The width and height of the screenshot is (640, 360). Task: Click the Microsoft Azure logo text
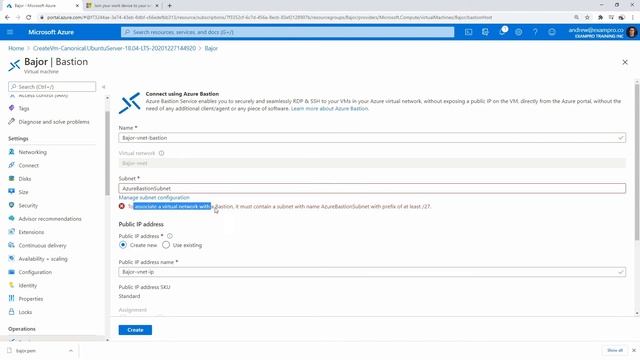coord(51,32)
